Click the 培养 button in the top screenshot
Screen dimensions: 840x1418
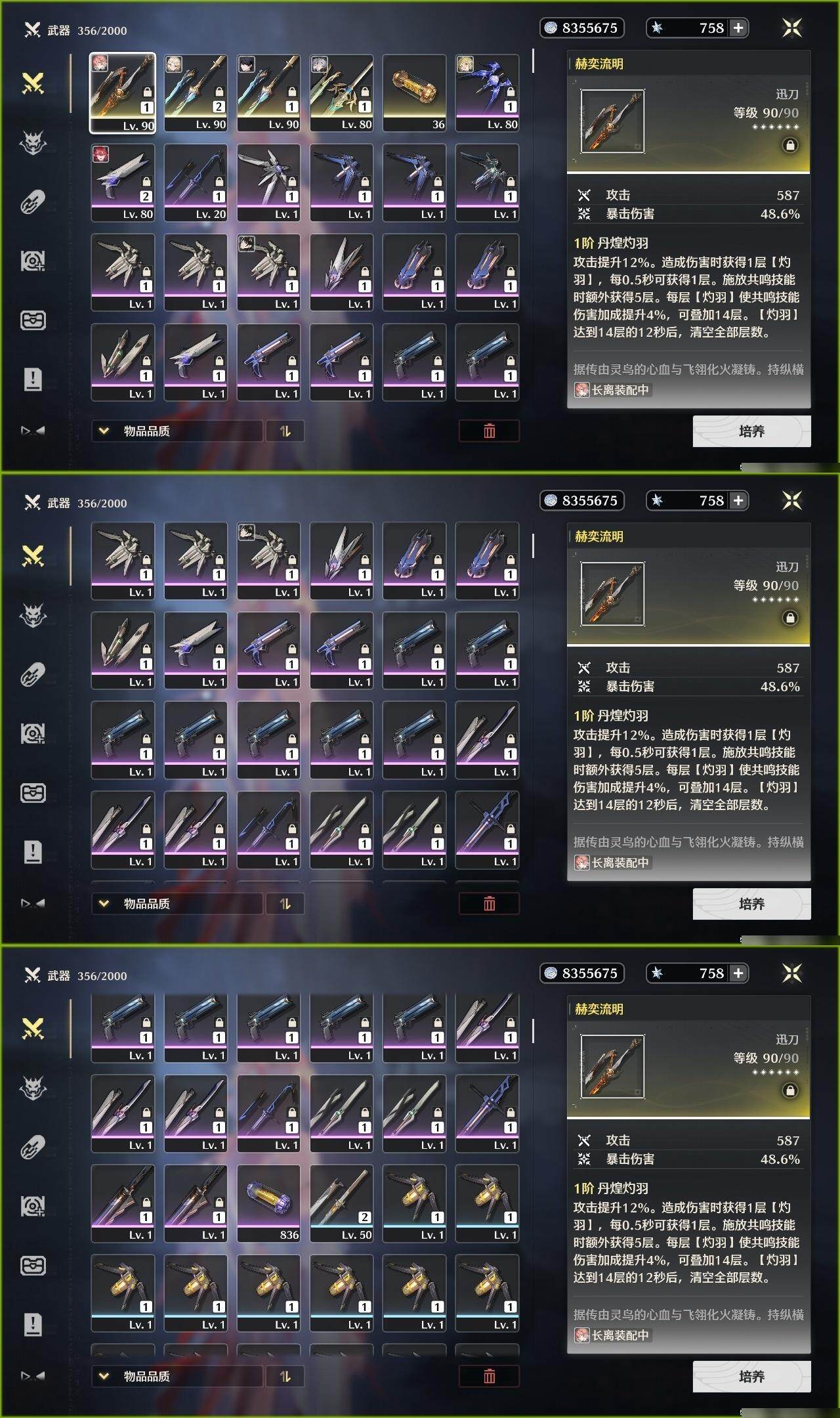click(x=752, y=431)
